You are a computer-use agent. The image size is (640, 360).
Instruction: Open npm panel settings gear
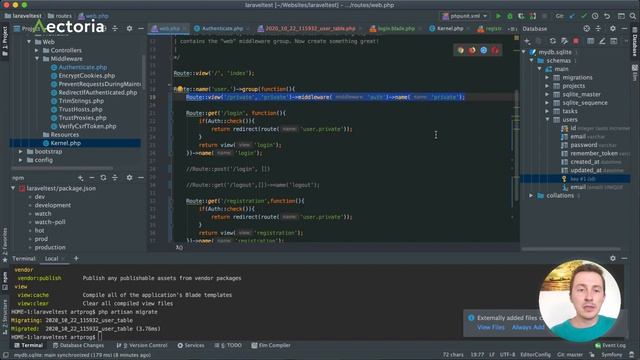point(129,178)
